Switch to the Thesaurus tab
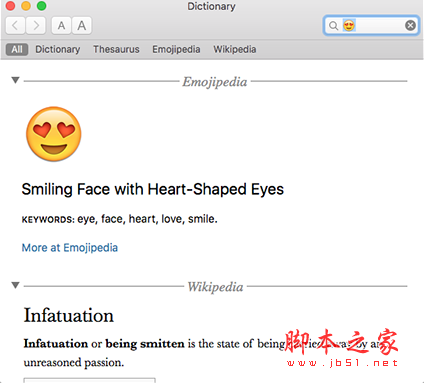The width and height of the screenshot is (424, 383). [x=116, y=49]
